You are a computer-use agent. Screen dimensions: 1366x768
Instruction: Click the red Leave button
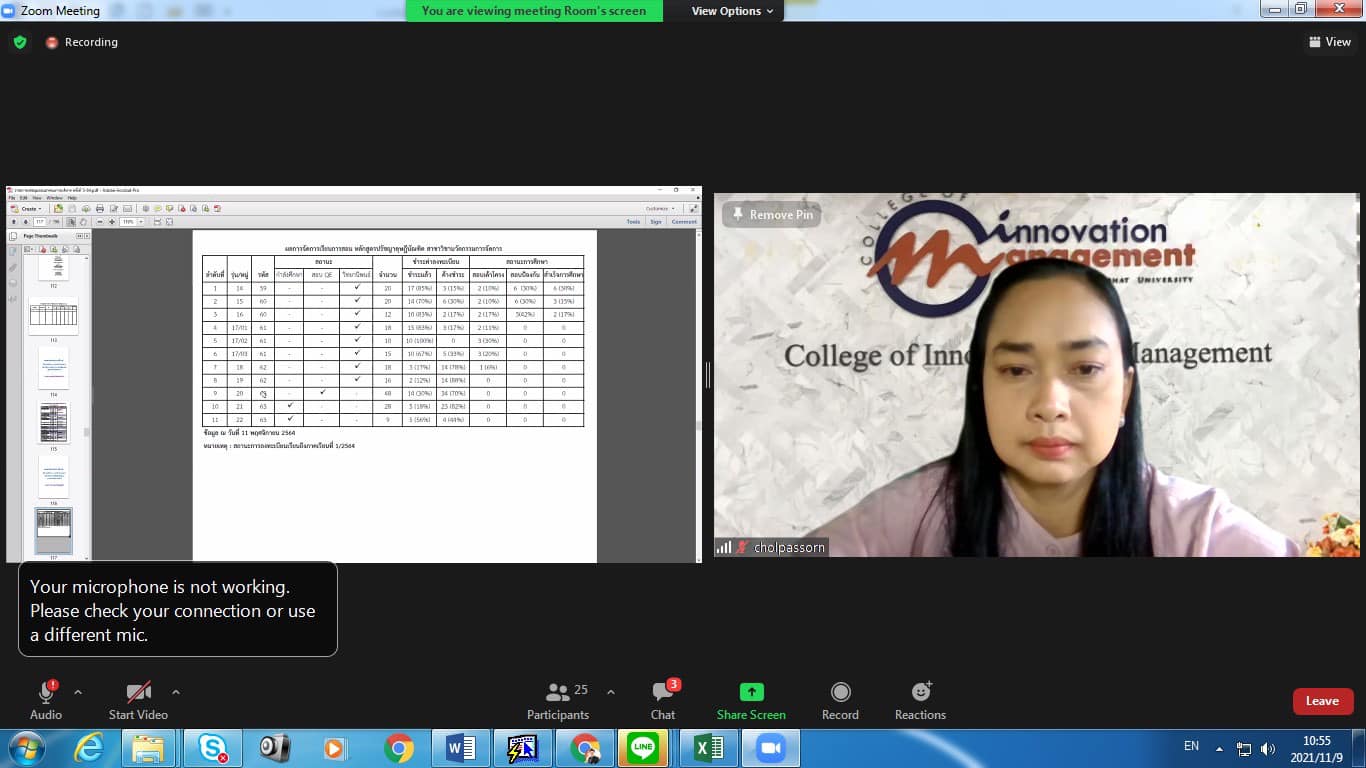tap(1322, 701)
